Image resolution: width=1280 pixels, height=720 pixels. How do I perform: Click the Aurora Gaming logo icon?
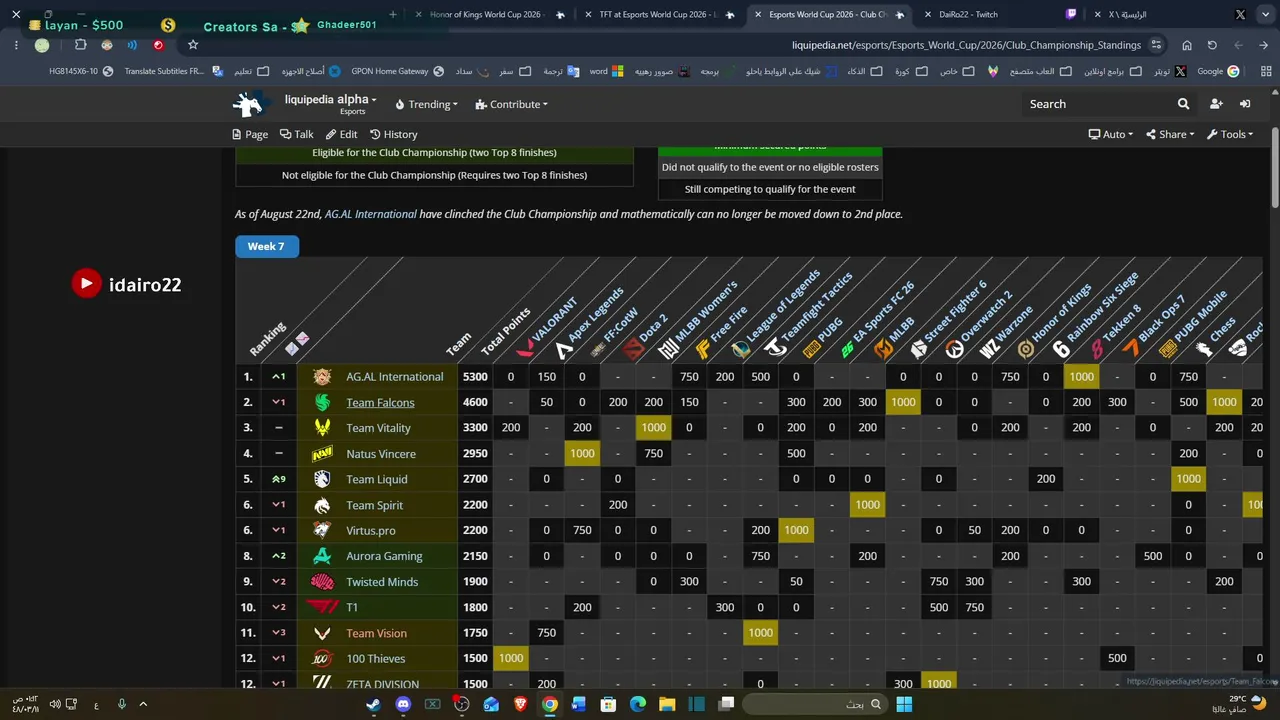click(x=322, y=556)
